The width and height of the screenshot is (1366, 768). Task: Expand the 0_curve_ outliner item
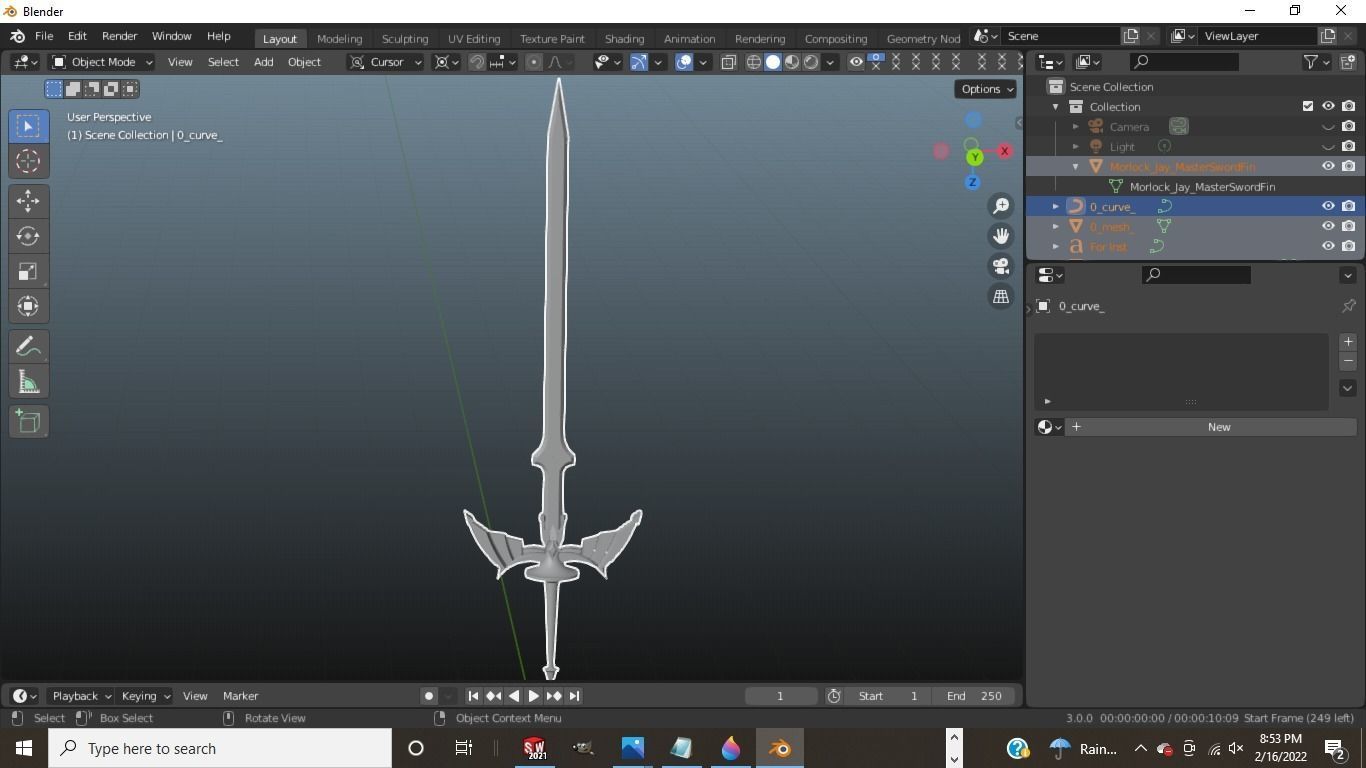click(1055, 206)
